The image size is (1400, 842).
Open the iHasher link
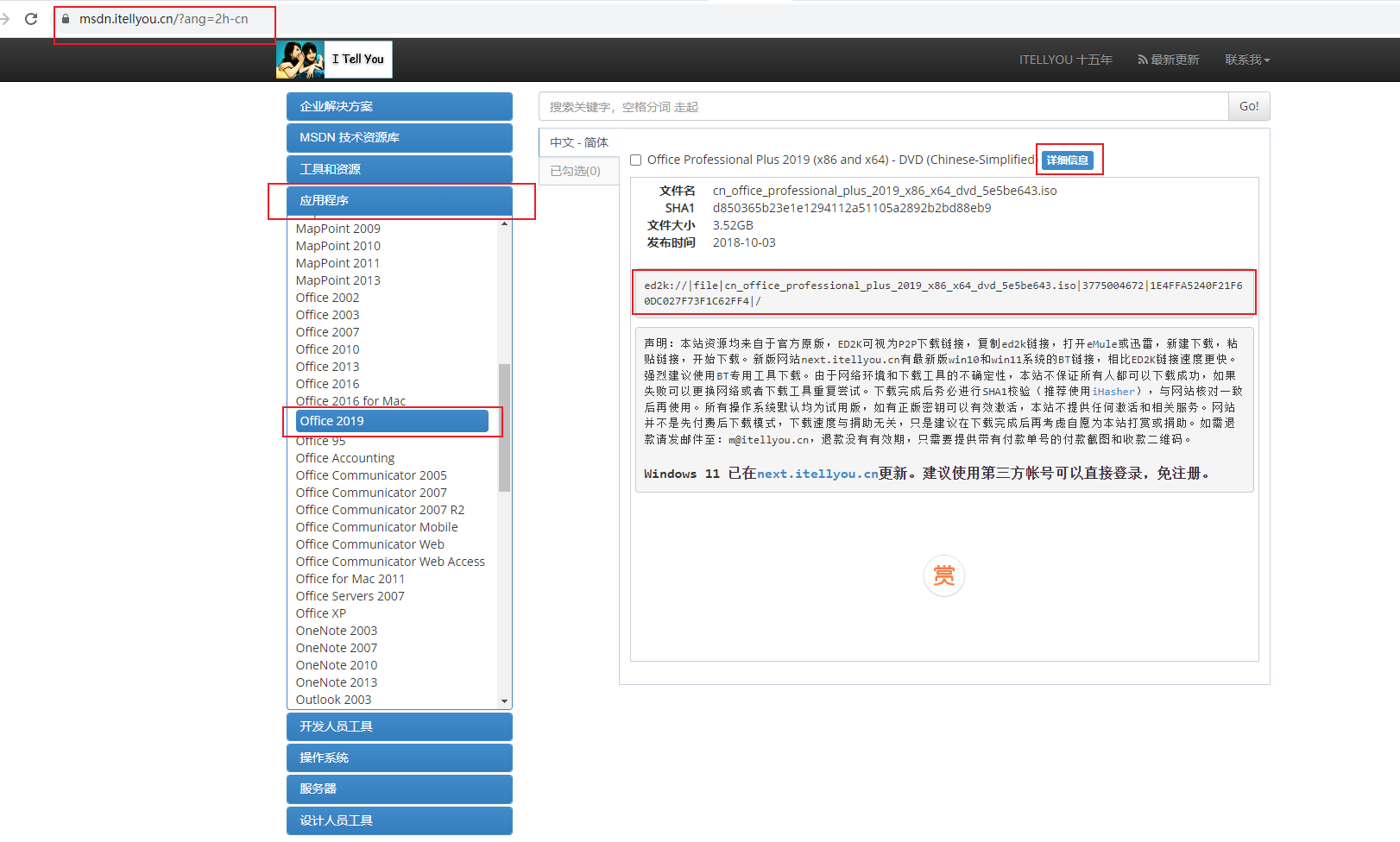(1113, 392)
